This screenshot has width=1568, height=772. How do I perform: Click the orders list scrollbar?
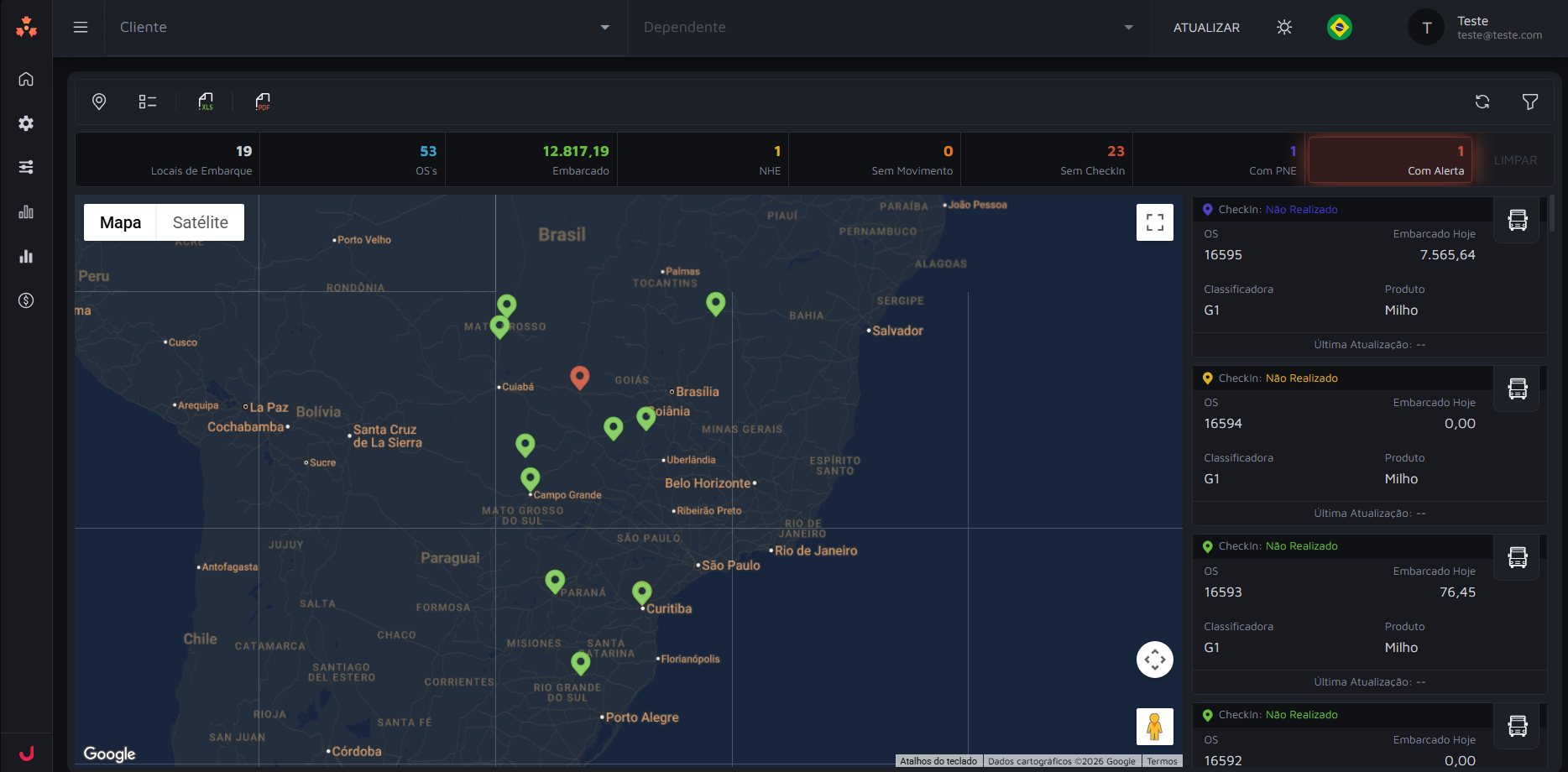coord(1552,213)
